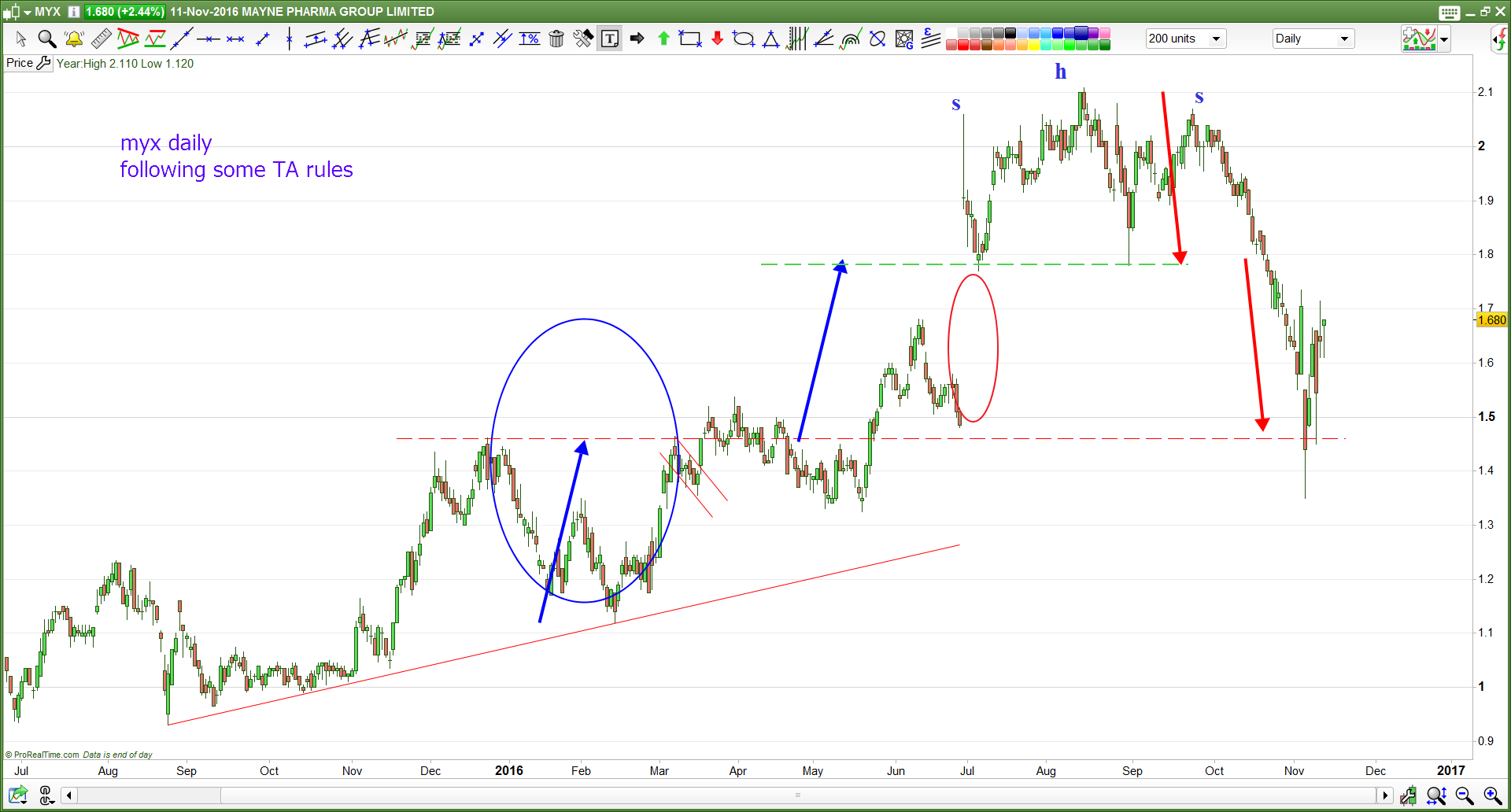Open the alert bell tool
Image resolution: width=1511 pixels, height=812 pixels.
74,39
